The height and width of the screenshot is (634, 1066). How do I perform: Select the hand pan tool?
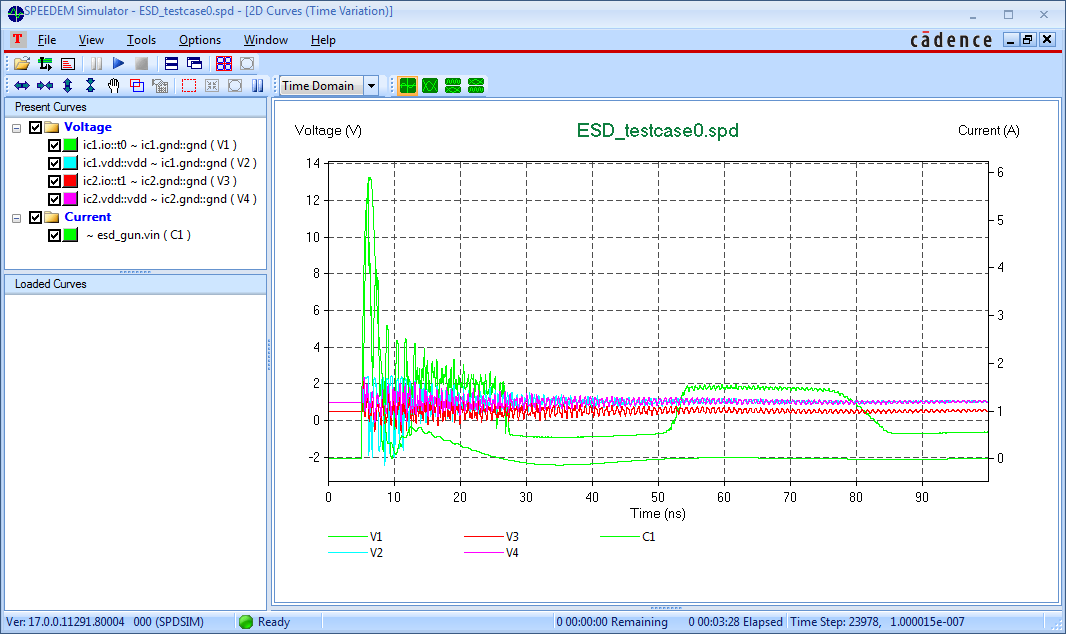coord(113,86)
